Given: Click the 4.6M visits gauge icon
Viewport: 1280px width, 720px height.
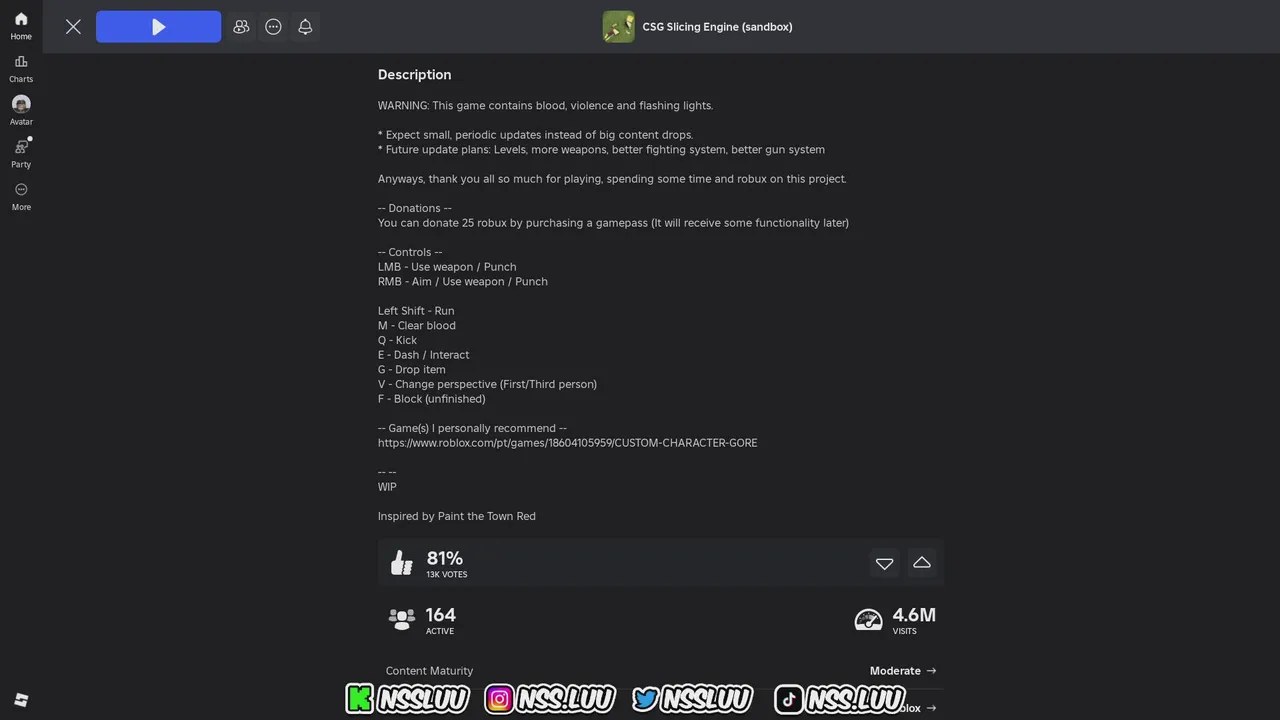Looking at the screenshot, I should click(x=869, y=620).
